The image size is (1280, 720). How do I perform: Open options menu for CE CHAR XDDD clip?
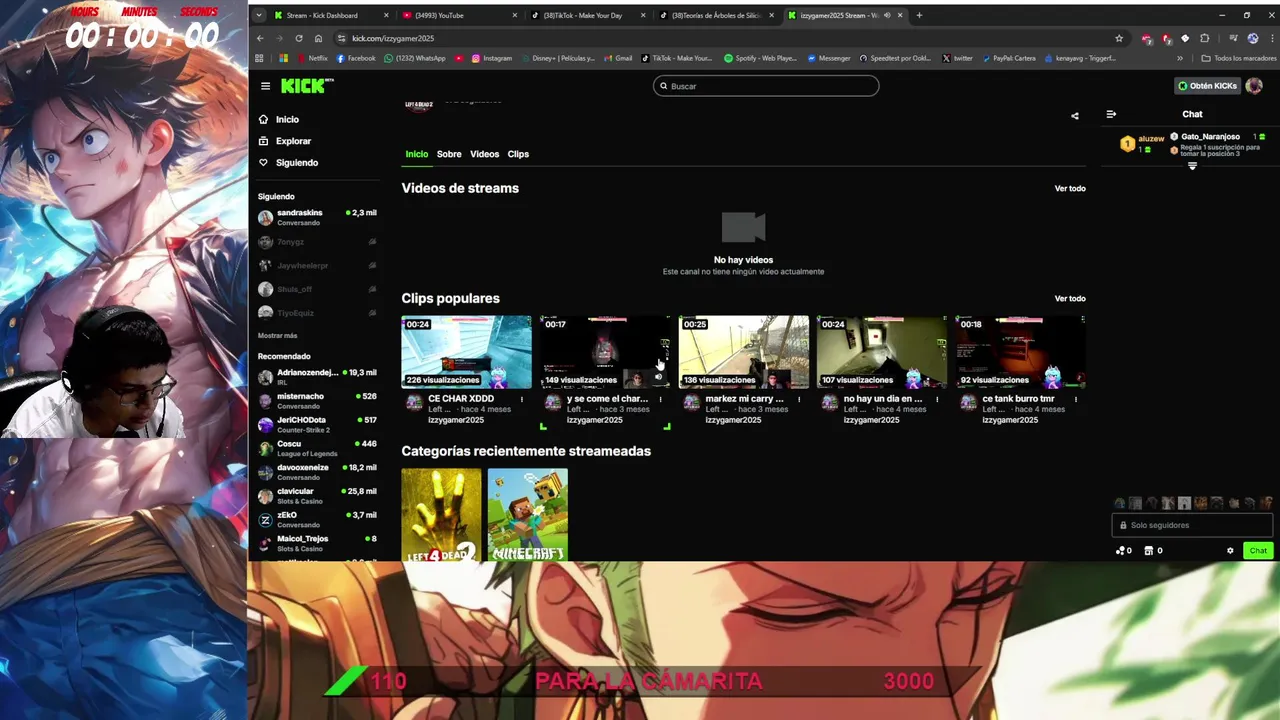[x=522, y=399]
